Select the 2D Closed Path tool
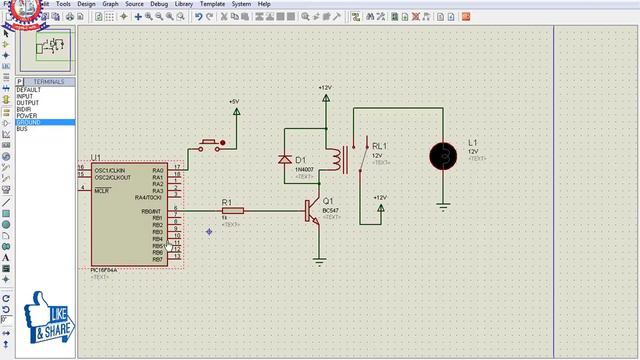The image size is (640, 360). click(x=6, y=247)
